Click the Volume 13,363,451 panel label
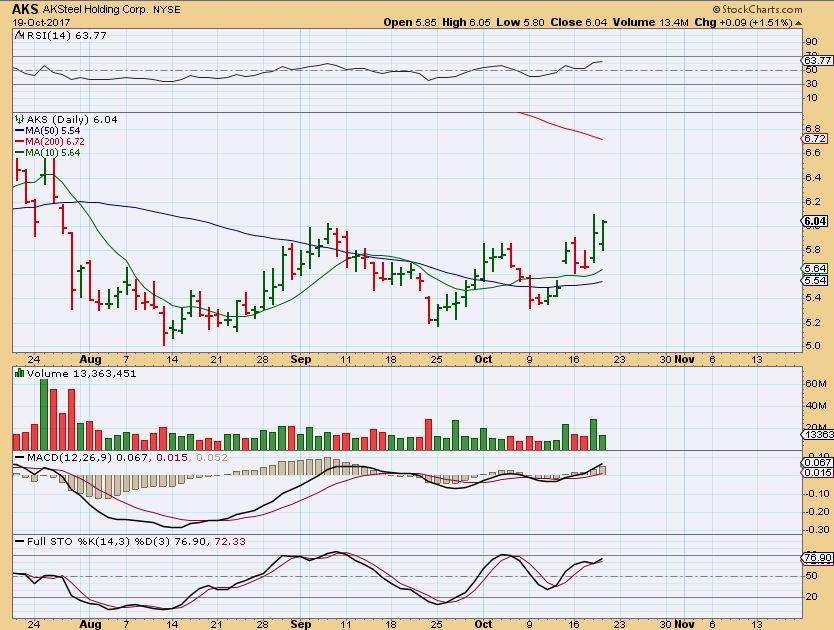This screenshot has height=630, width=834. (81, 374)
